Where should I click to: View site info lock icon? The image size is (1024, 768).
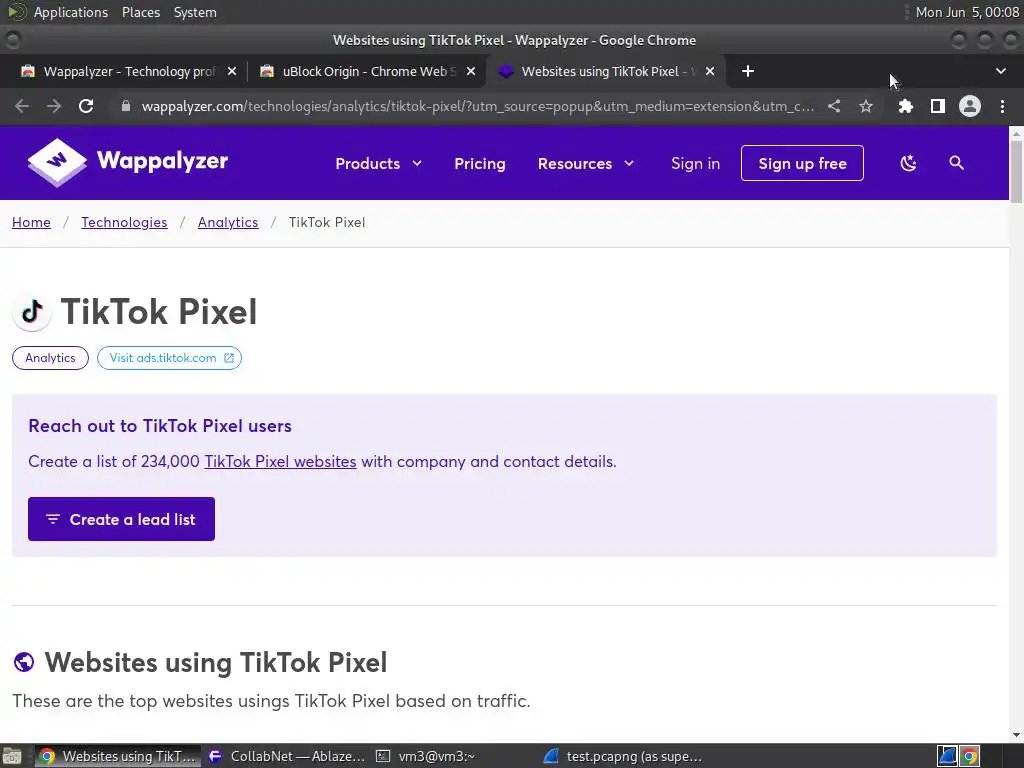click(x=126, y=106)
